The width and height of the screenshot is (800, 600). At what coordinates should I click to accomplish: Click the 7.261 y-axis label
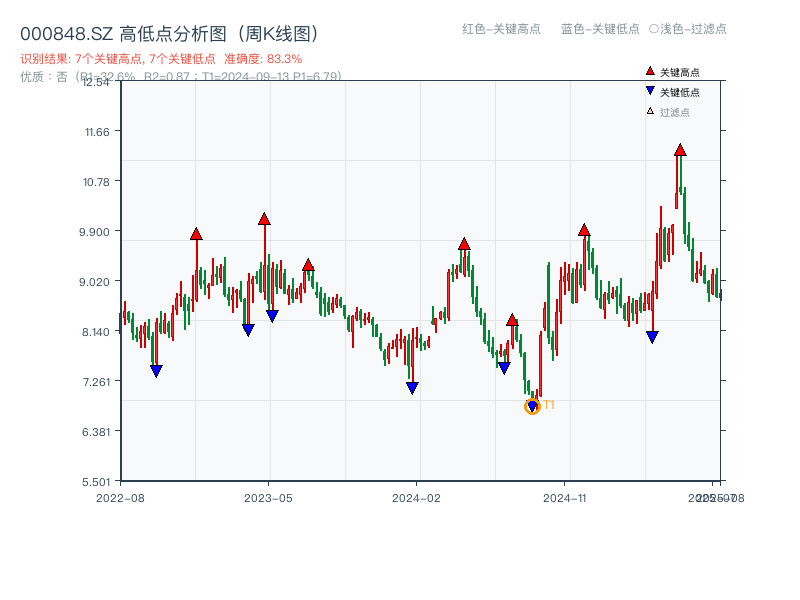point(96,382)
